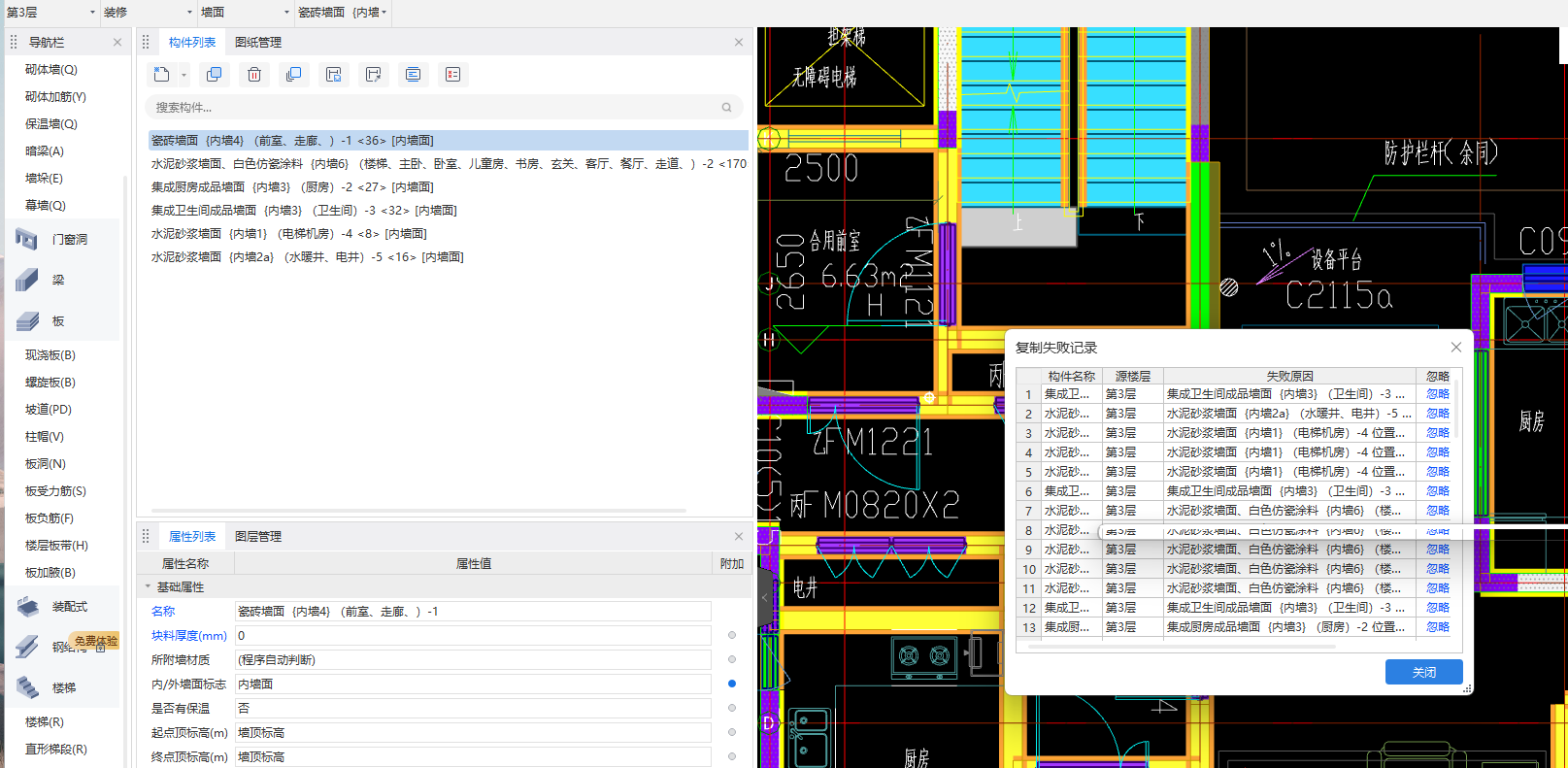Viewport: 1568px width, 768px height.
Task: Switch to the 构件列表 tab
Action: [192, 43]
